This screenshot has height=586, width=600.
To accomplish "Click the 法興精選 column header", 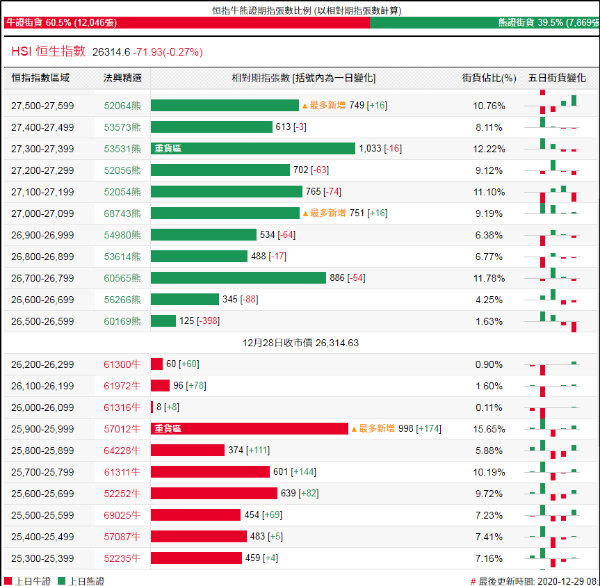I will pyautogui.click(x=122, y=78).
